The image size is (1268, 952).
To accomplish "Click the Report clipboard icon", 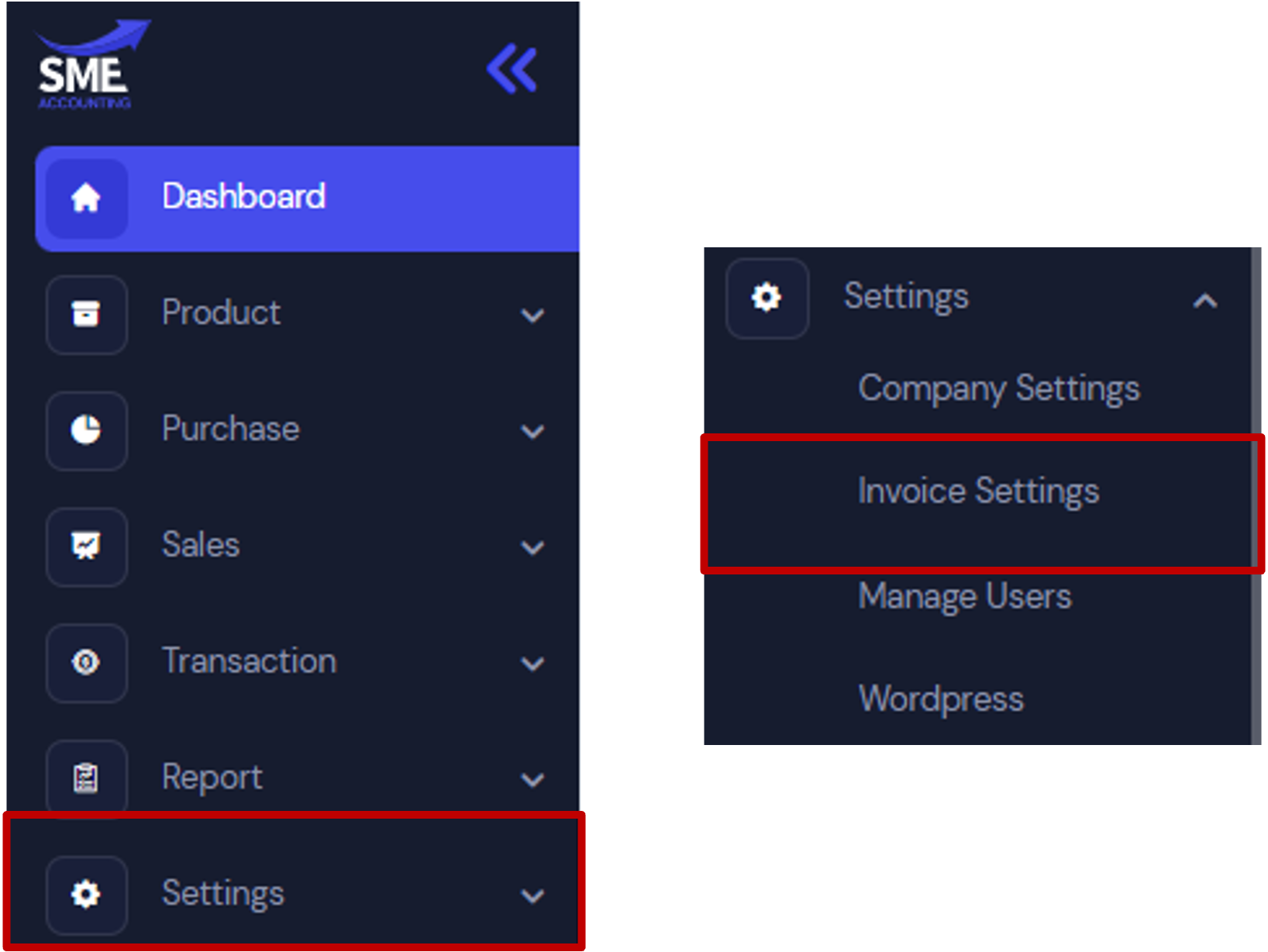I will coord(86,777).
